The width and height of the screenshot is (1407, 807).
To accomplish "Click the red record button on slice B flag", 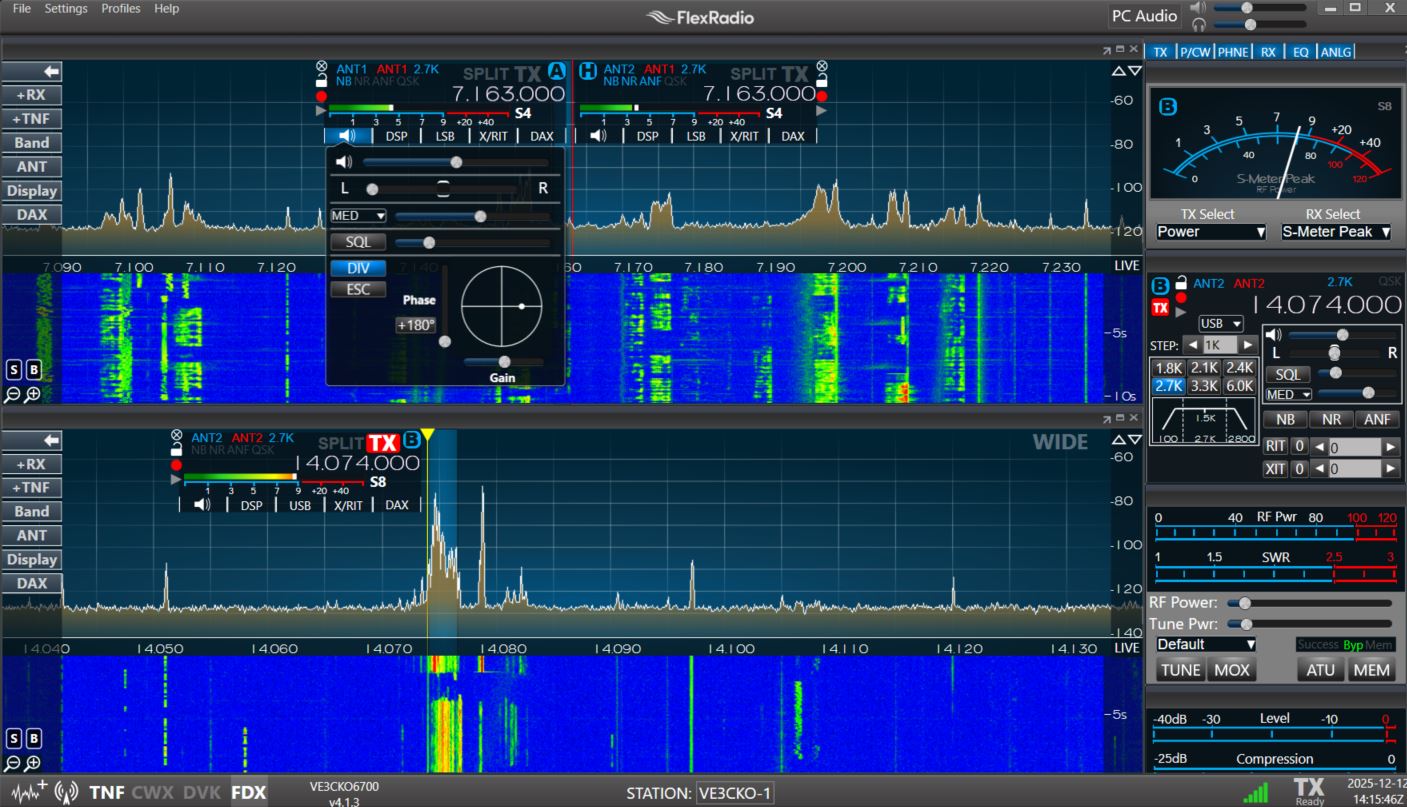I will click(x=177, y=465).
